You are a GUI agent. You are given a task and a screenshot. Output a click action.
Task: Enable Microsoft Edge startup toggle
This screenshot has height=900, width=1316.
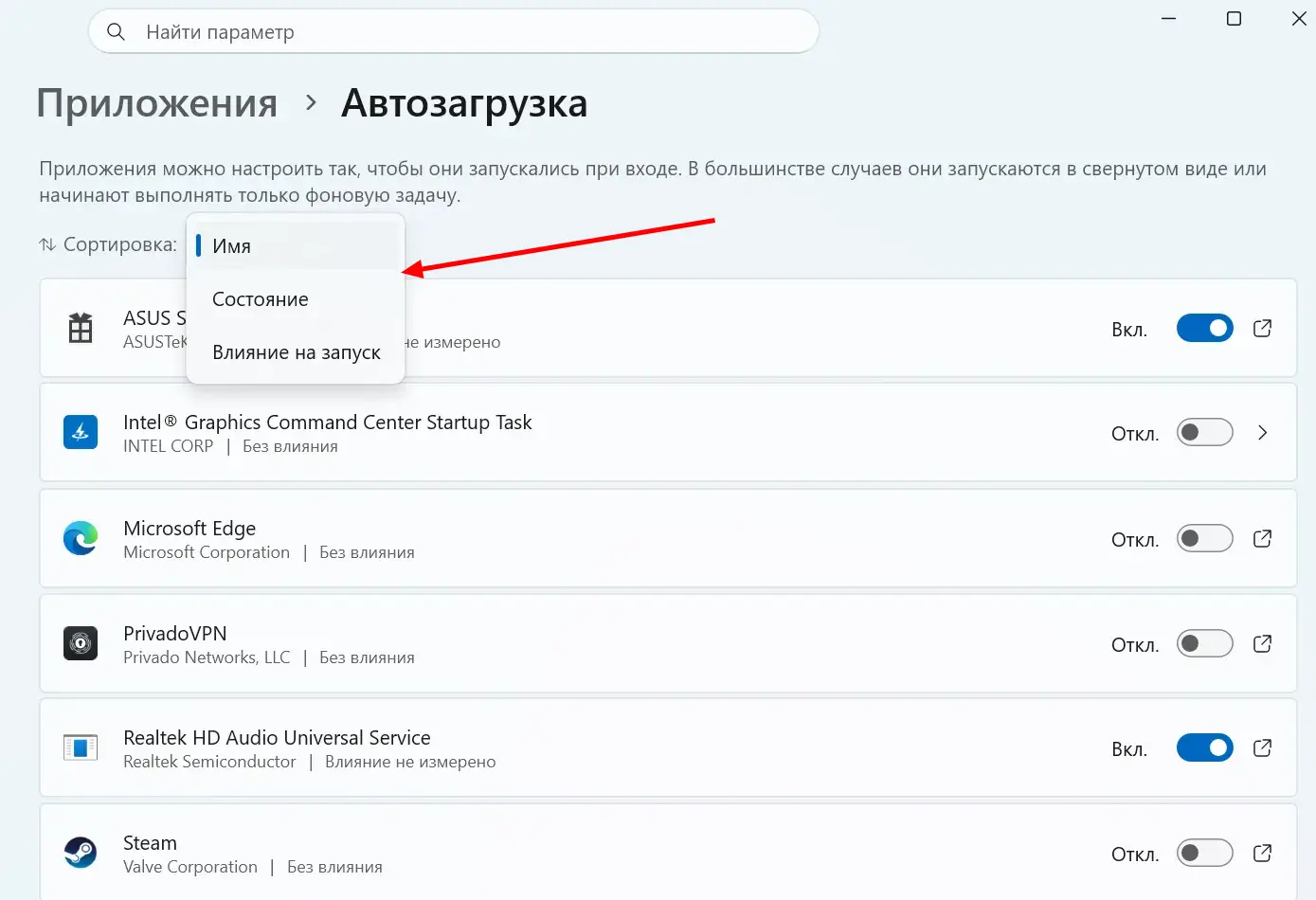pos(1205,539)
